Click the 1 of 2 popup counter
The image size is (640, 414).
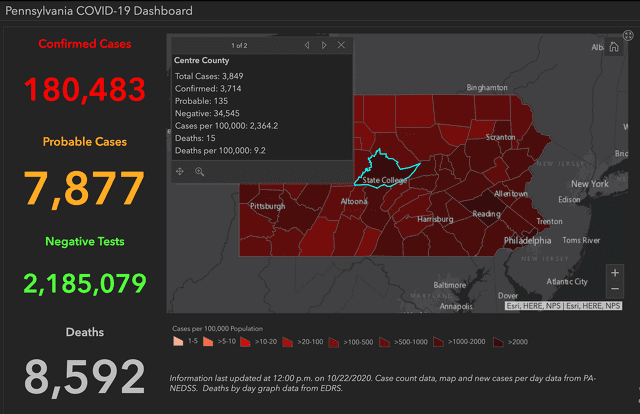(239, 46)
